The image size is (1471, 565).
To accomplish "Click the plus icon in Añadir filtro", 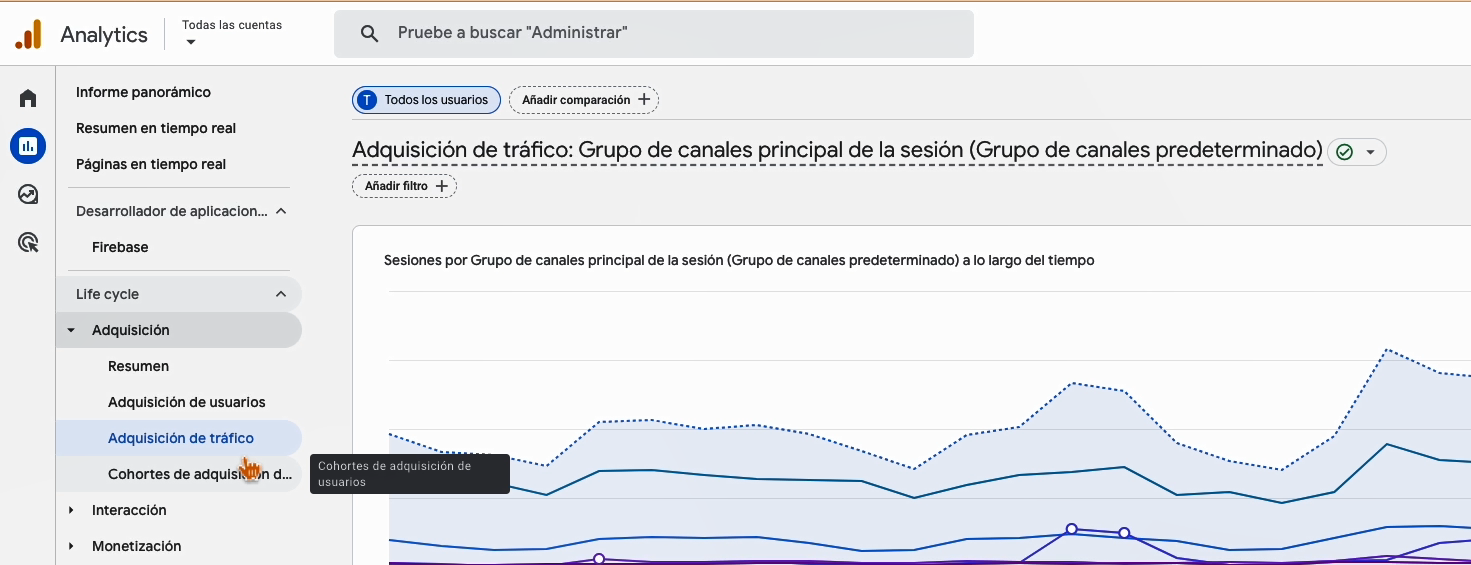I will click(x=441, y=186).
